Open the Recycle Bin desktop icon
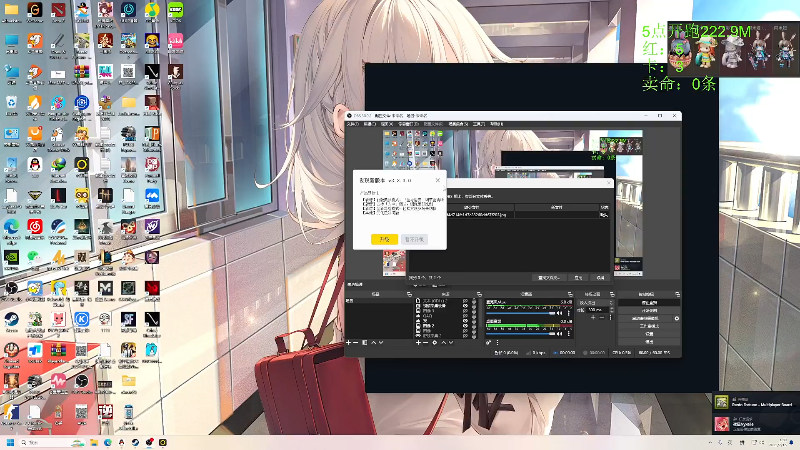 pyautogui.click(x=11, y=102)
